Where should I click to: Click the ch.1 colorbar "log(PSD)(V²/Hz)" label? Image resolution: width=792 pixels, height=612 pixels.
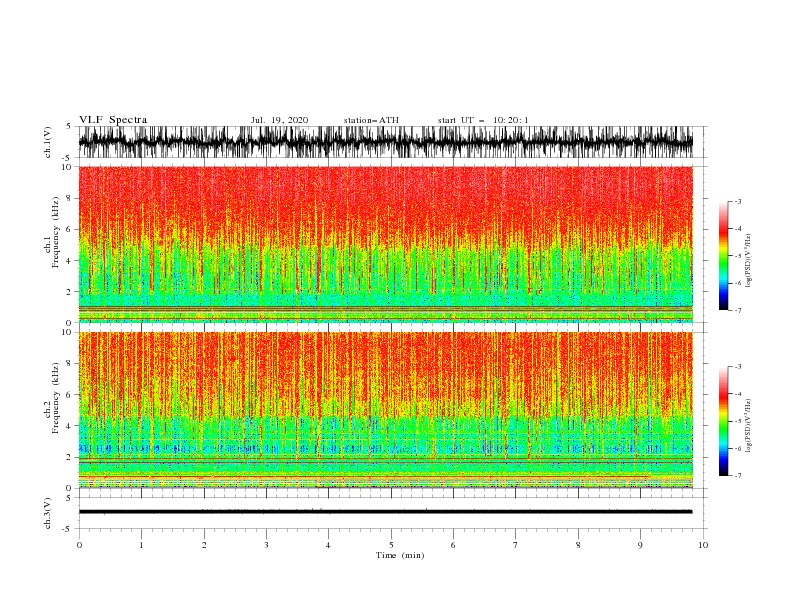pos(749,261)
